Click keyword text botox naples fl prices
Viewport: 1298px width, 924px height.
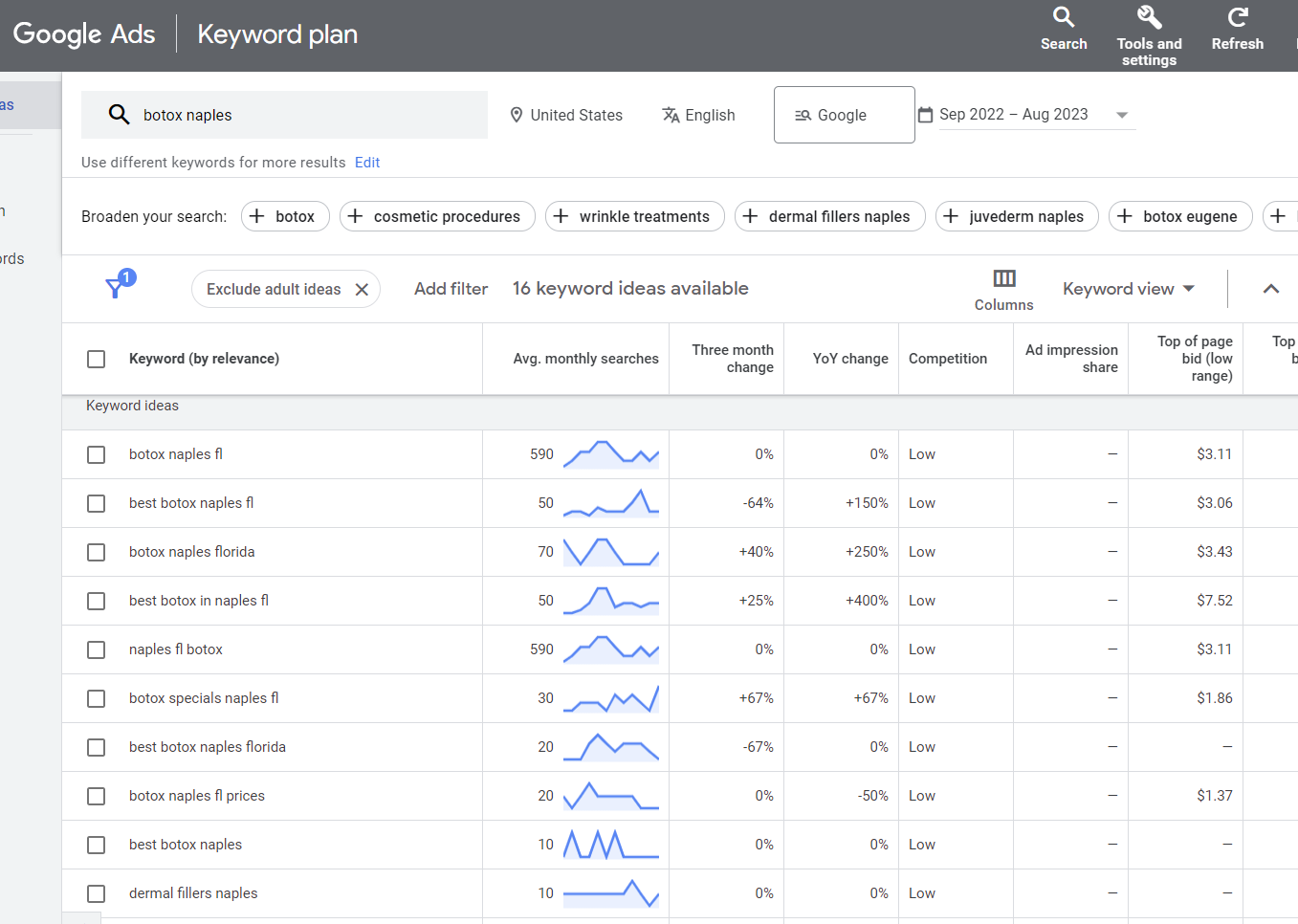tap(197, 796)
